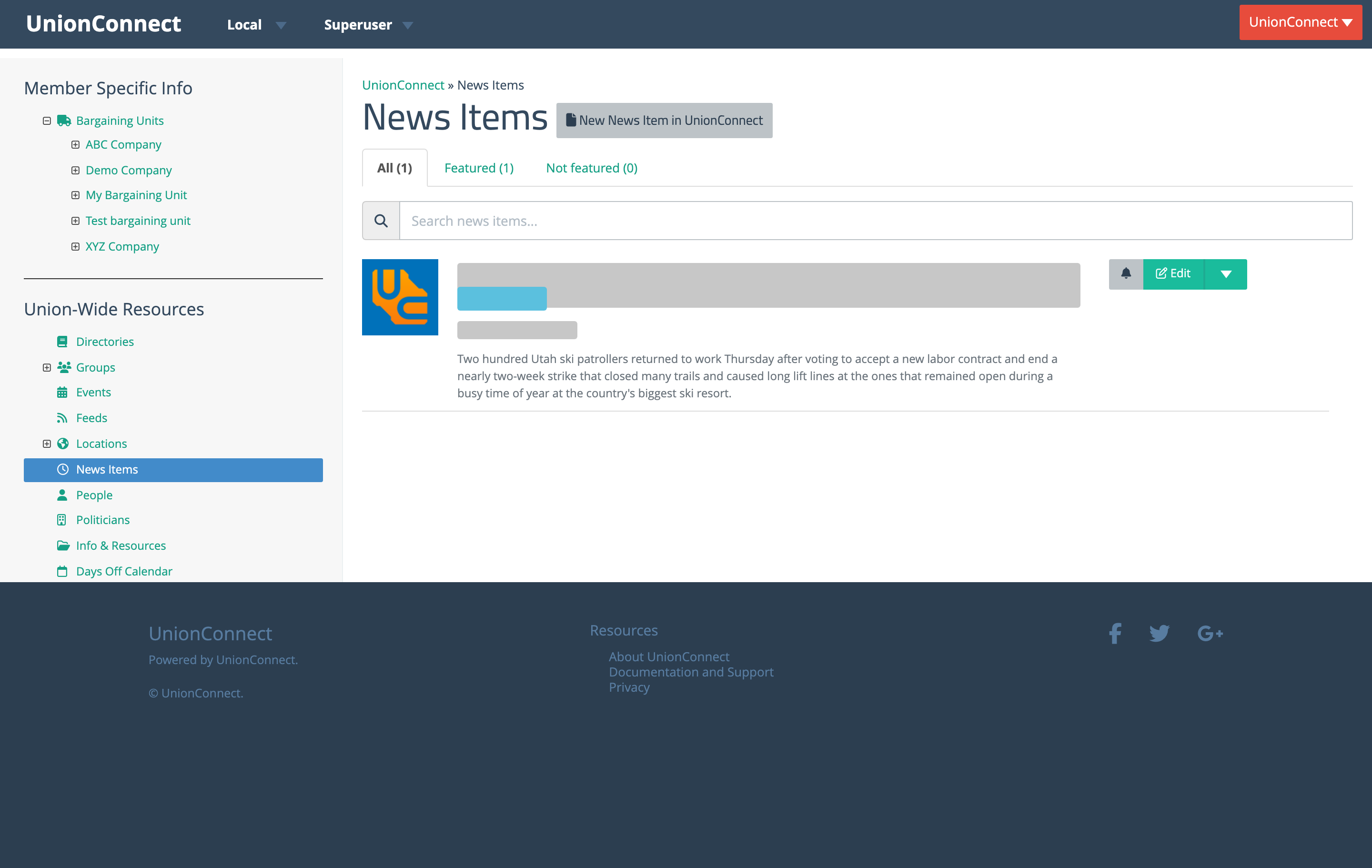
Task: Click the People person icon
Action: (x=62, y=495)
